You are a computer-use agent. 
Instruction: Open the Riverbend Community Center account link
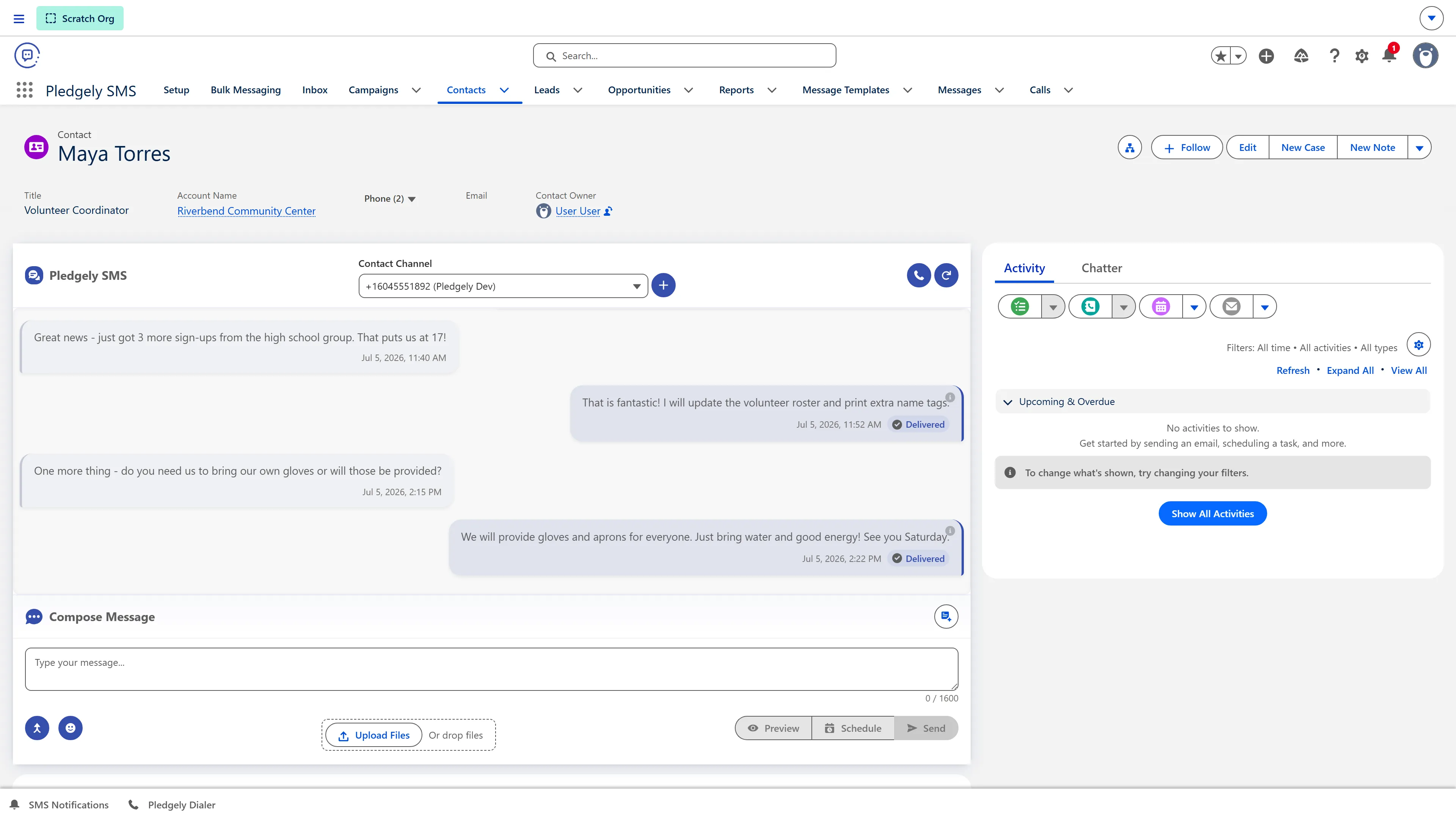(x=246, y=211)
